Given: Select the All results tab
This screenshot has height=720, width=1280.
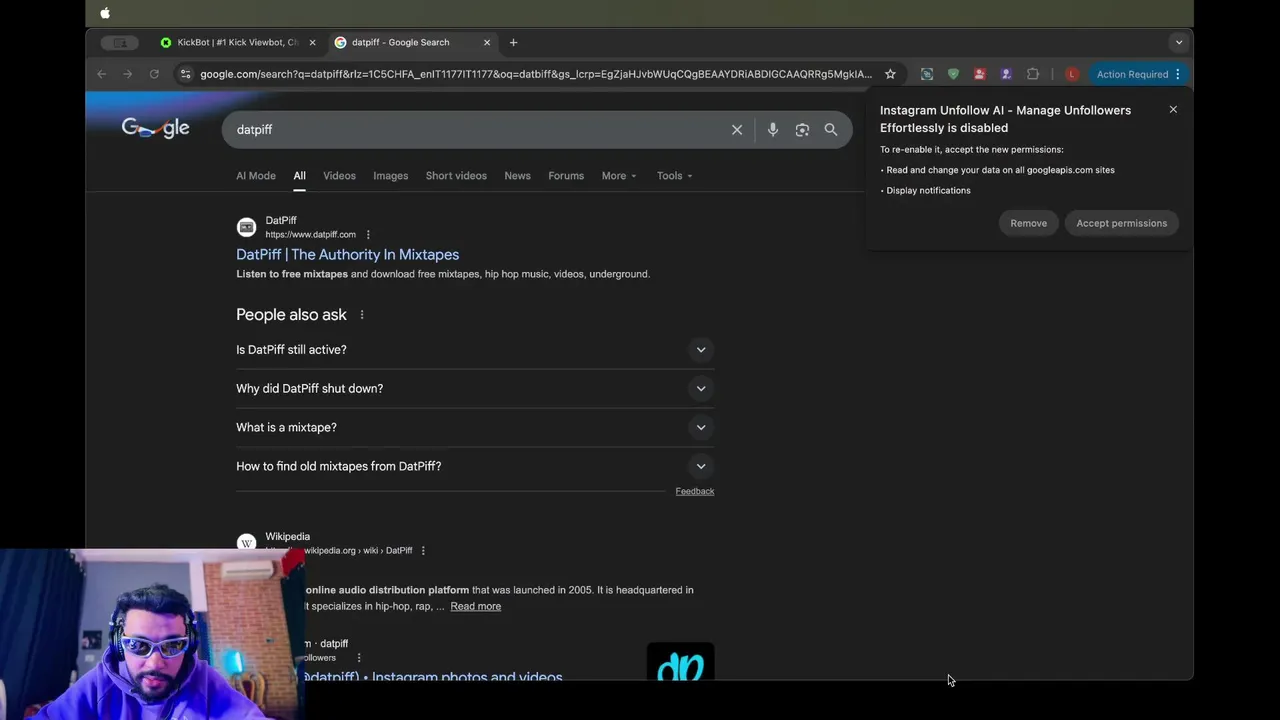Looking at the screenshot, I should [x=299, y=175].
